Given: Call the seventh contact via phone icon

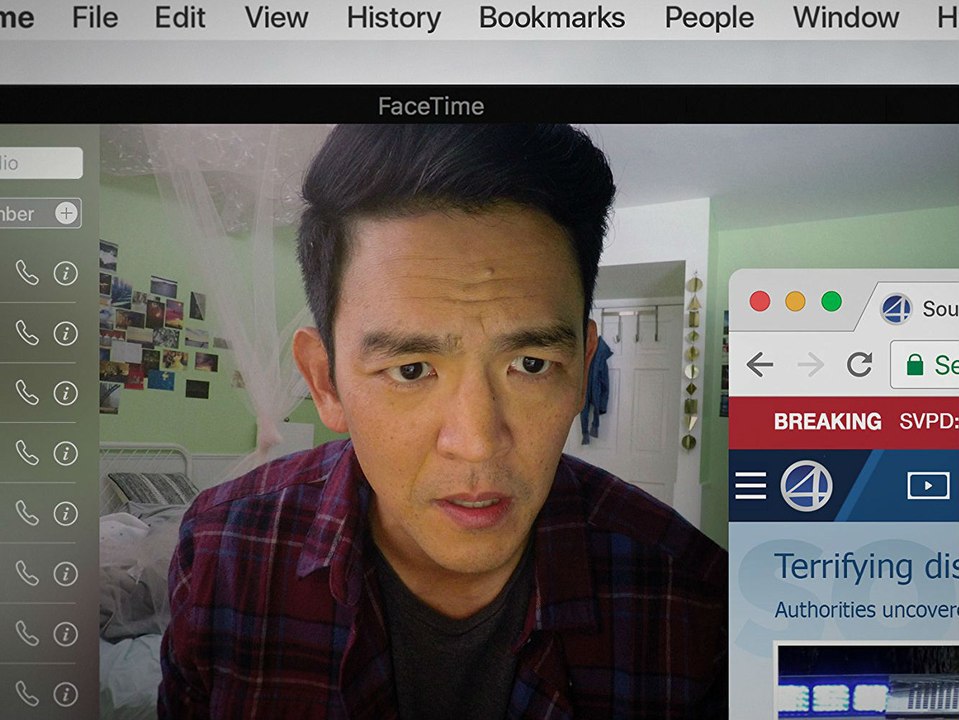Looking at the screenshot, I should 27,634.
